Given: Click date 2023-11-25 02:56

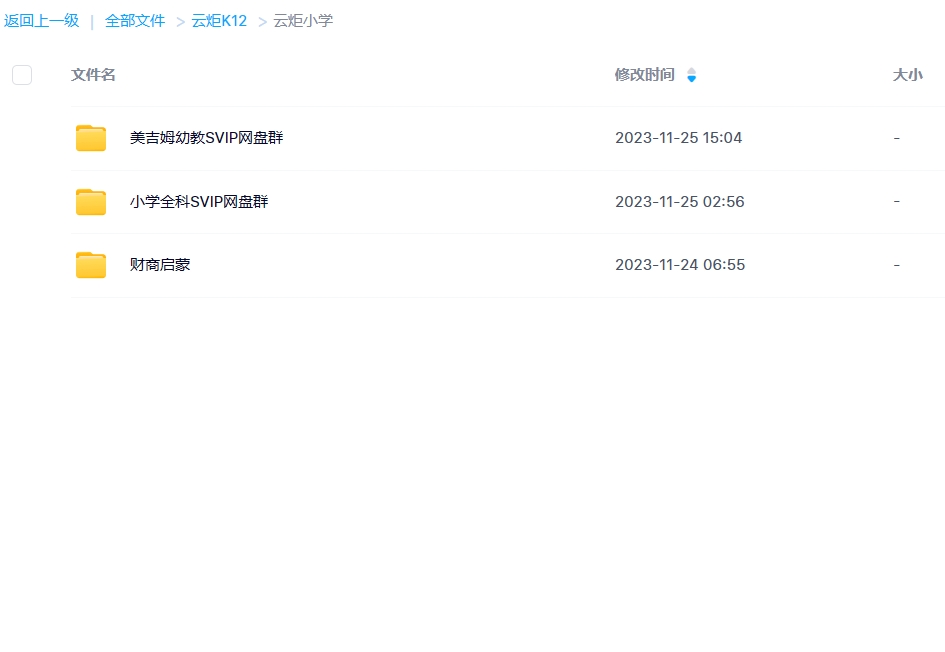Looking at the screenshot, I should point(680,202).
